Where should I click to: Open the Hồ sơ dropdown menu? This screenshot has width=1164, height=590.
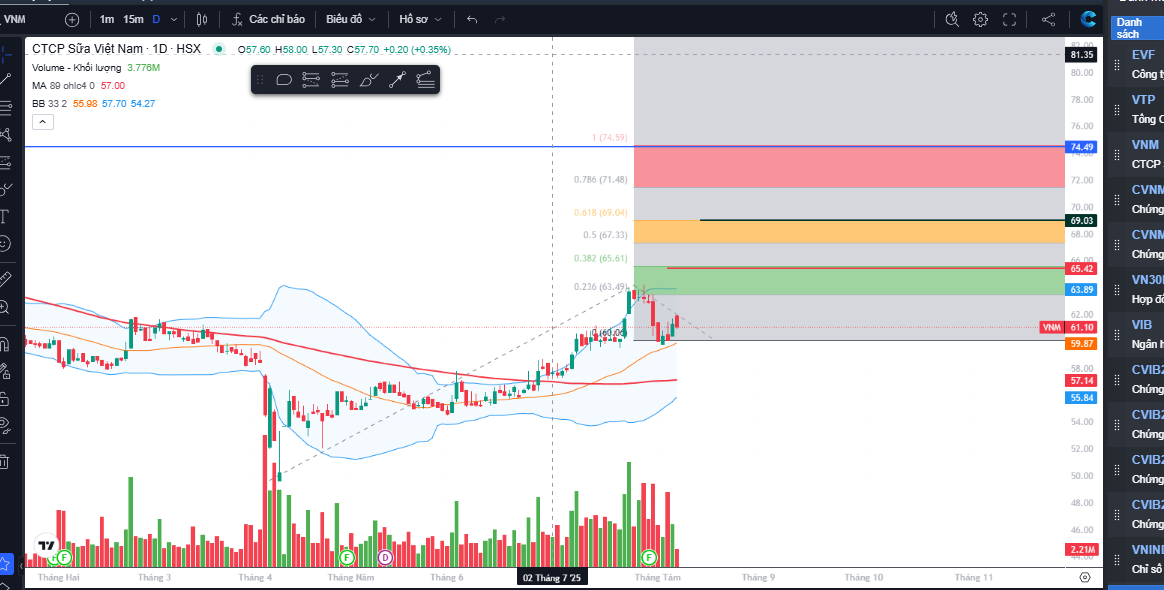(420, 19)
